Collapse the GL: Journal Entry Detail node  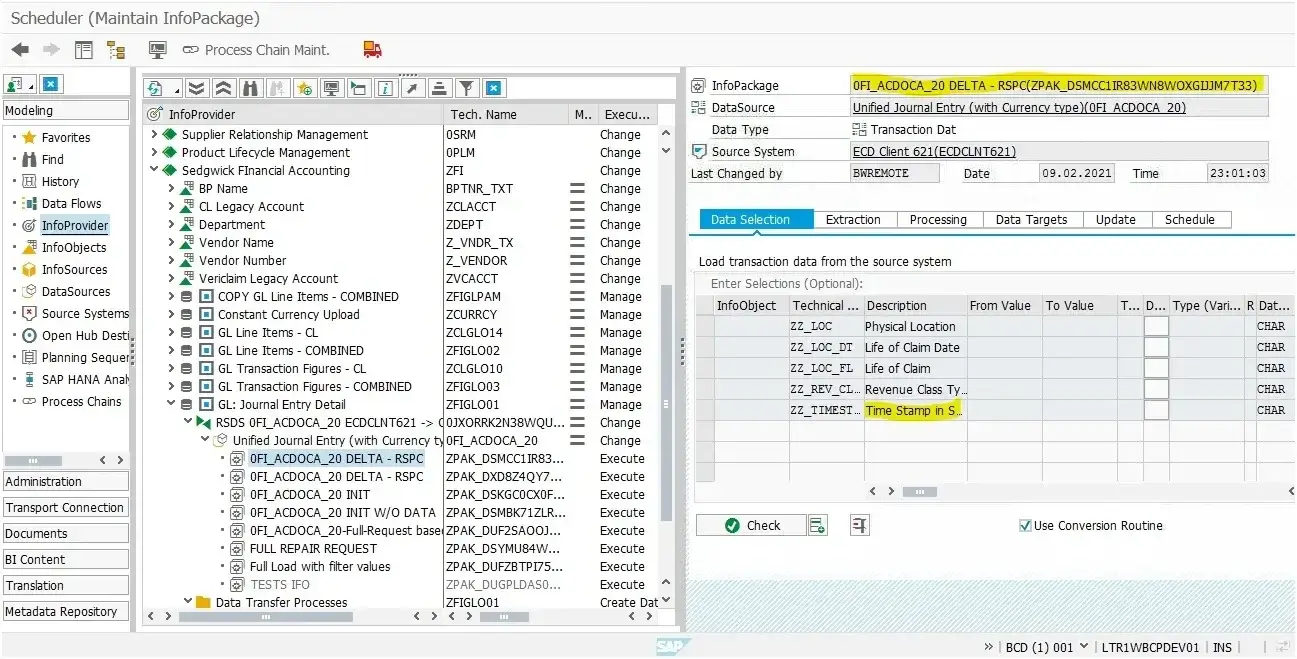coord(171,405)
